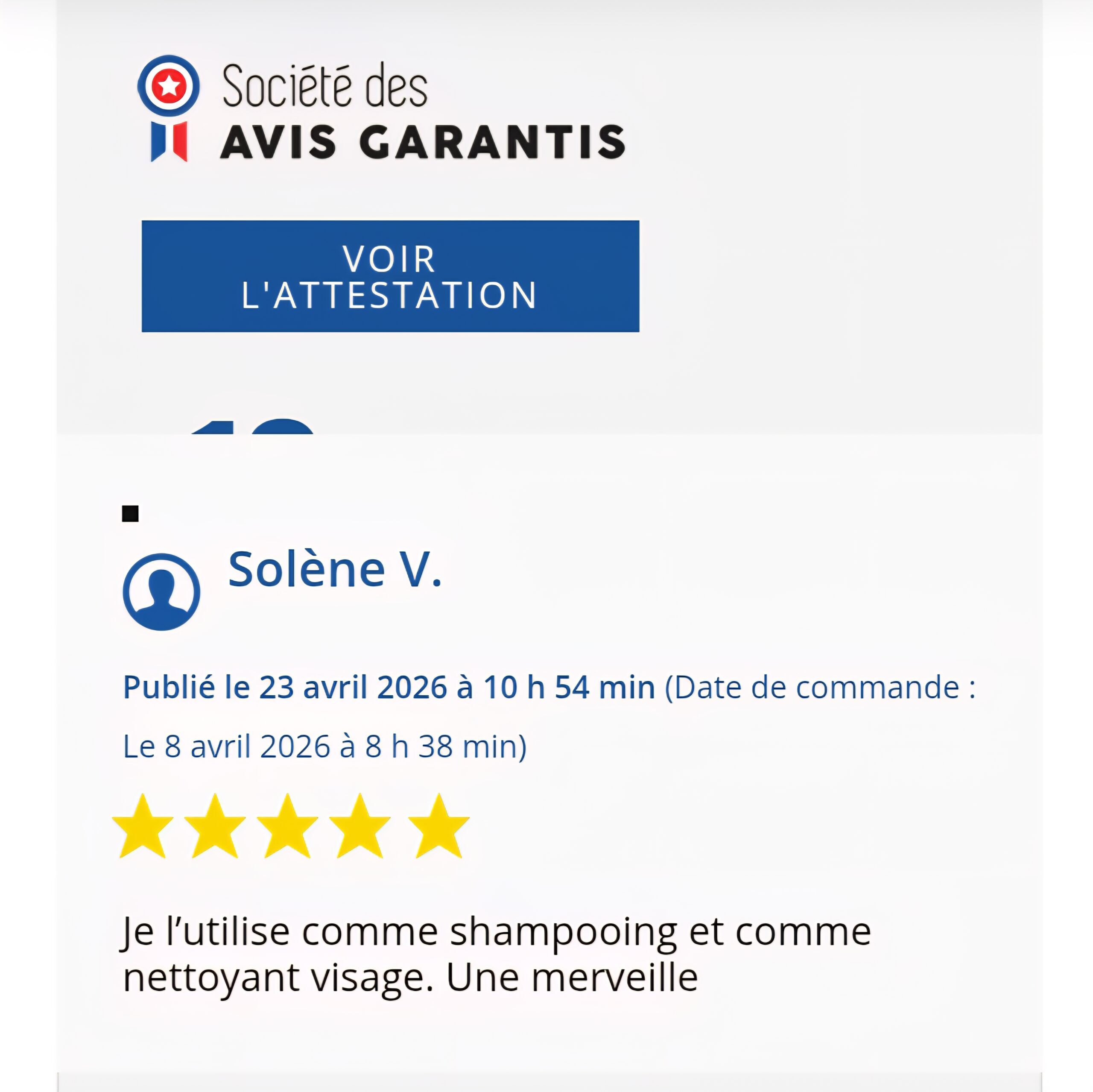Click the third yellow rating star
The image size is (1093, 1092).
click(287, 827)
